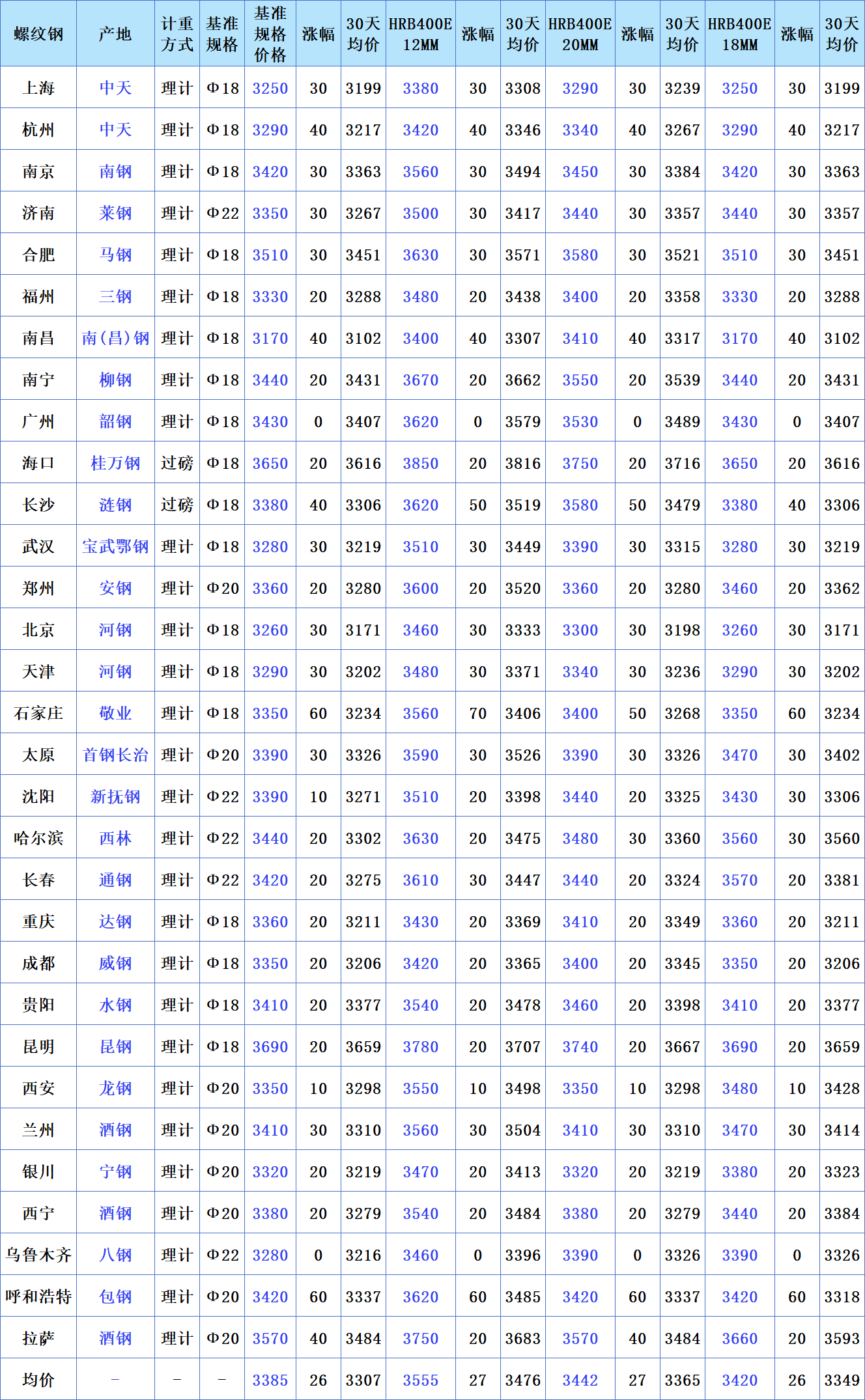Screen dimensions: 865x1400
Task: Follow the 首钢长治 producer link
Action: pyautogui.click(x=115, y=755)
